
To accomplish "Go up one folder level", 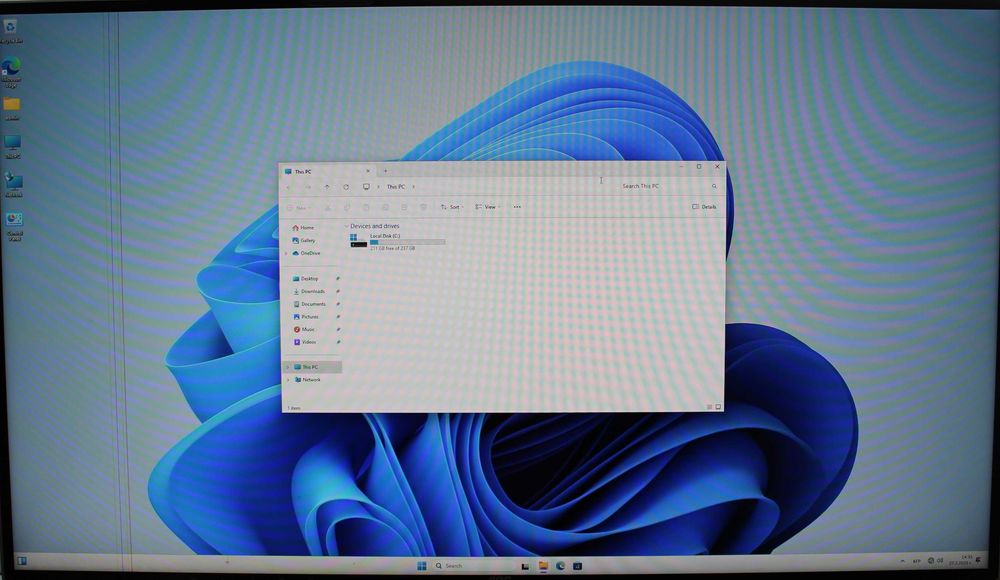I will coord(327,187).
